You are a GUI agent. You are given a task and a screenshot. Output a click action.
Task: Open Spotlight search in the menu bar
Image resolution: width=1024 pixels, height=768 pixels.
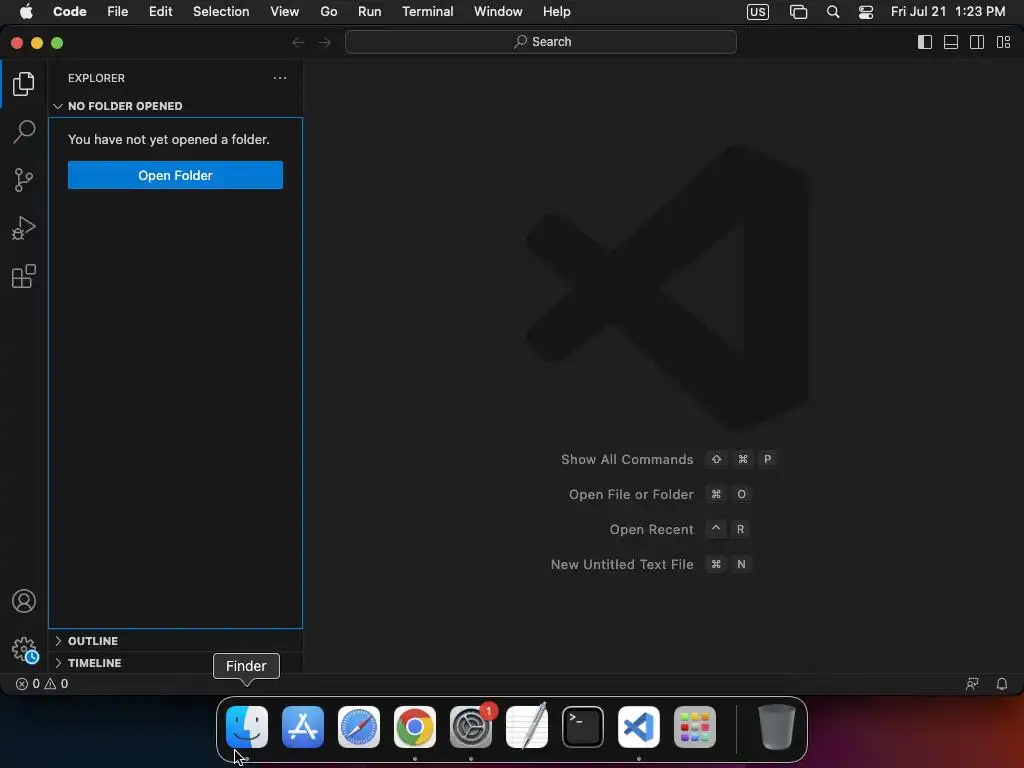[833, 12]
